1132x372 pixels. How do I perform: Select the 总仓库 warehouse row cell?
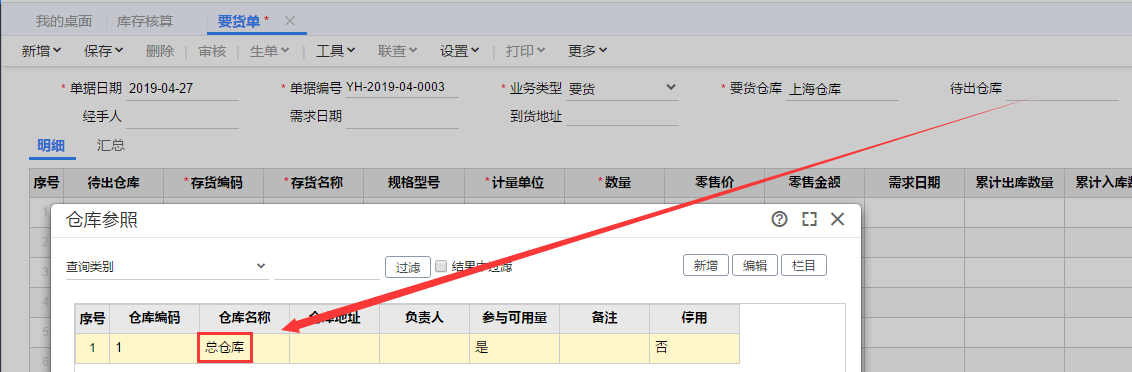225,347
